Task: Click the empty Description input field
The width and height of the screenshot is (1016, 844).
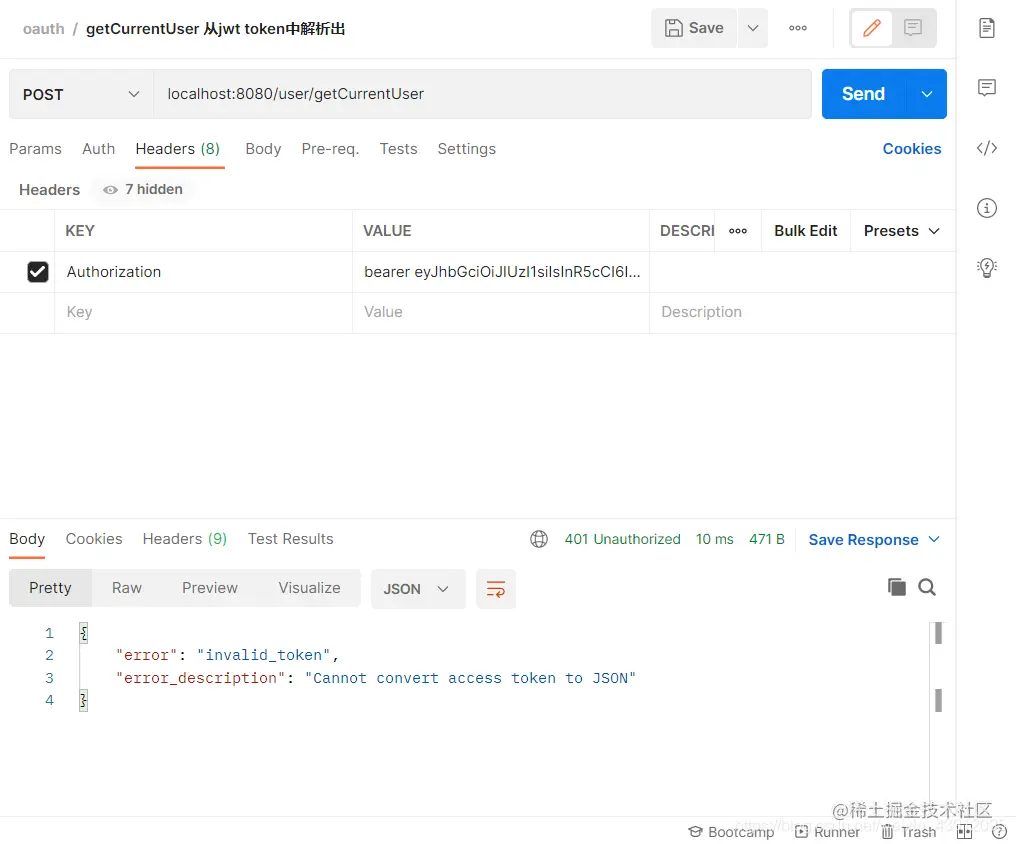Action: 802,312
